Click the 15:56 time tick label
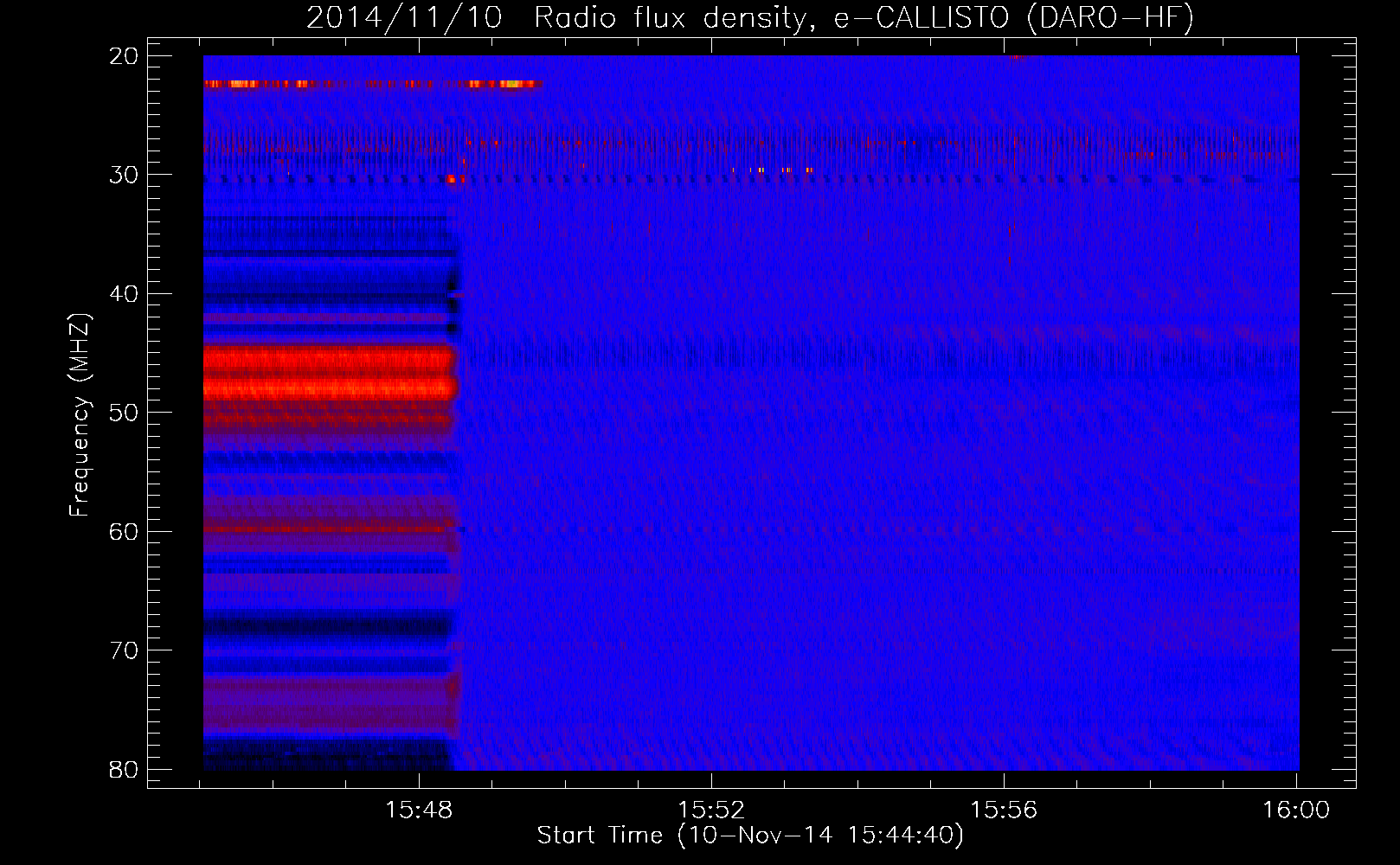This screenshot has width=1400, height=865. click(x=1004, y=811)
